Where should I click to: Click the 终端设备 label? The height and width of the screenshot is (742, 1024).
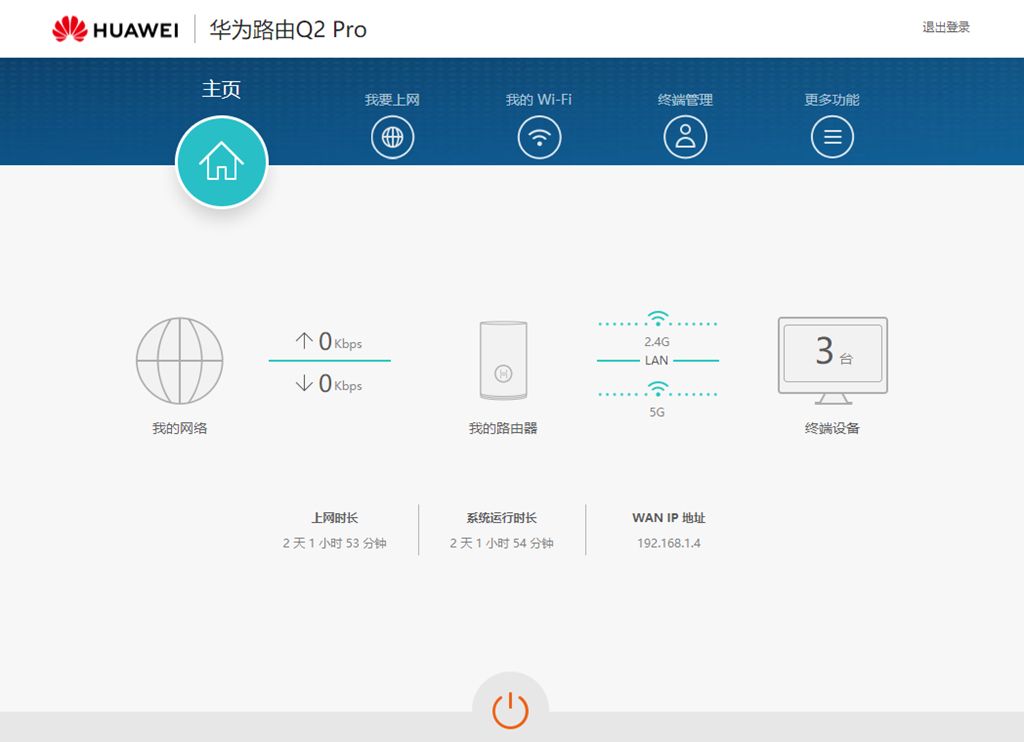[x=832, y=428]
